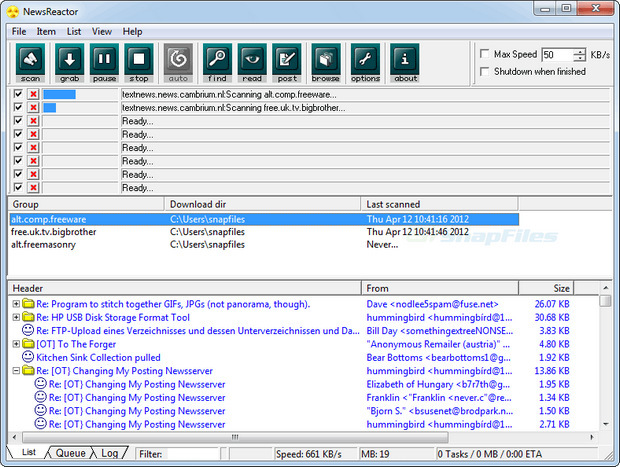Click the scan toolbar button
Image resolution: width=620 pixels, height=467 pixels.
(30, 63)
